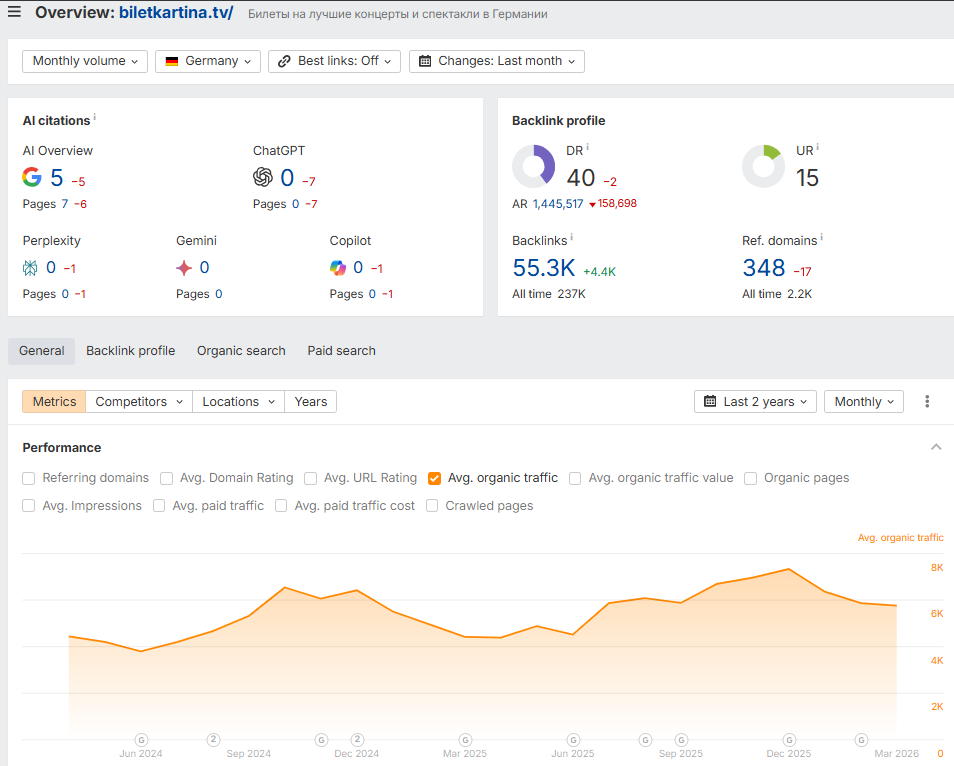
Task: Click the Gemini star icon
Action: pyautogui.click(x=184, y=268)
